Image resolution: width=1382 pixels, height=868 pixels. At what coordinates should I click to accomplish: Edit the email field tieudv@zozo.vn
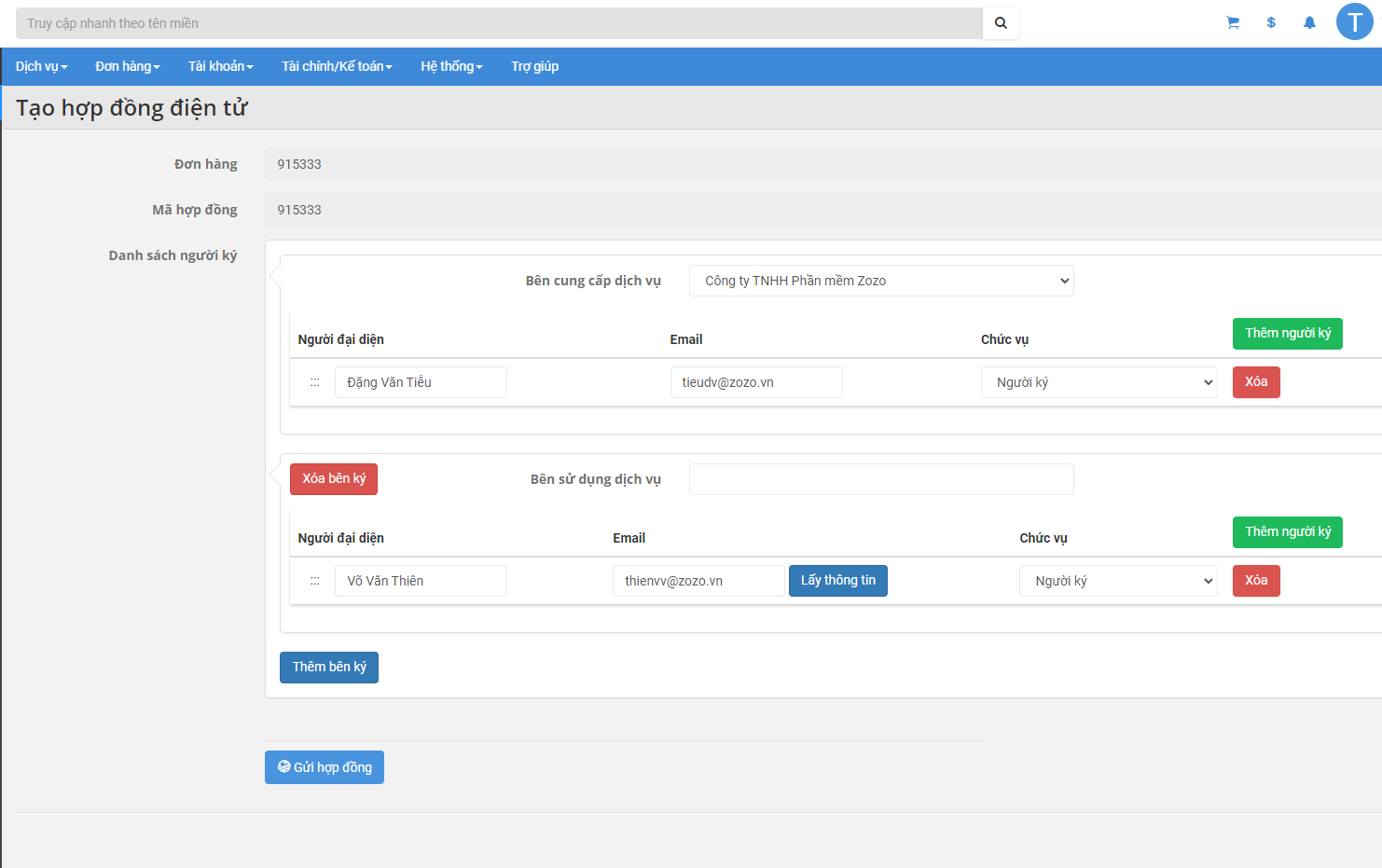pyautogui.click(x=756, y=382)
